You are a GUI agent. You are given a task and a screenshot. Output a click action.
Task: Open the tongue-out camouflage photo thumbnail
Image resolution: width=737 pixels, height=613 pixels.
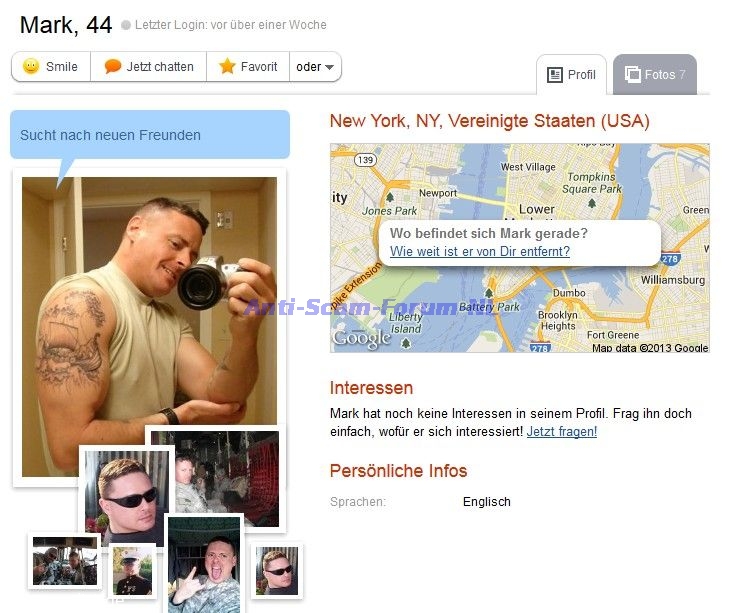coord(204,564)
